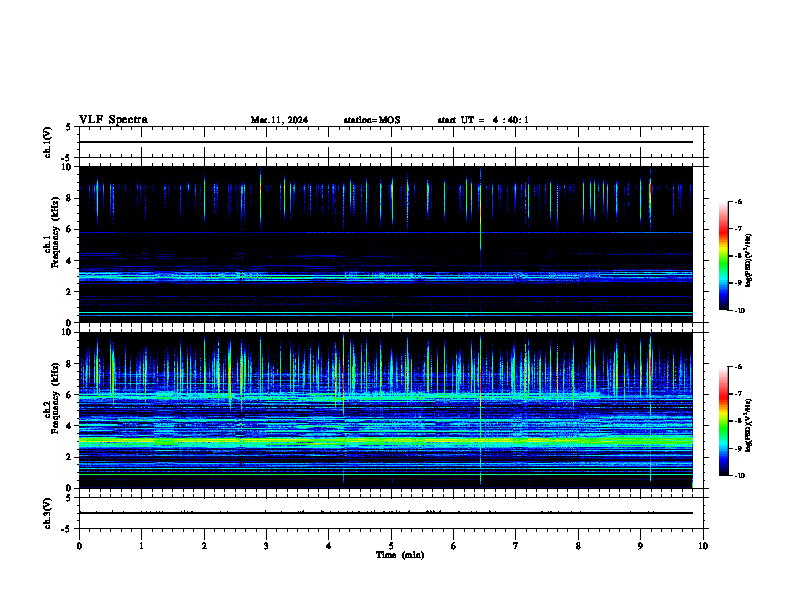This screenshot has width=792, height=612.
Task: Click the "VLF Spectra" title text
Action: [x=113, y=120]
